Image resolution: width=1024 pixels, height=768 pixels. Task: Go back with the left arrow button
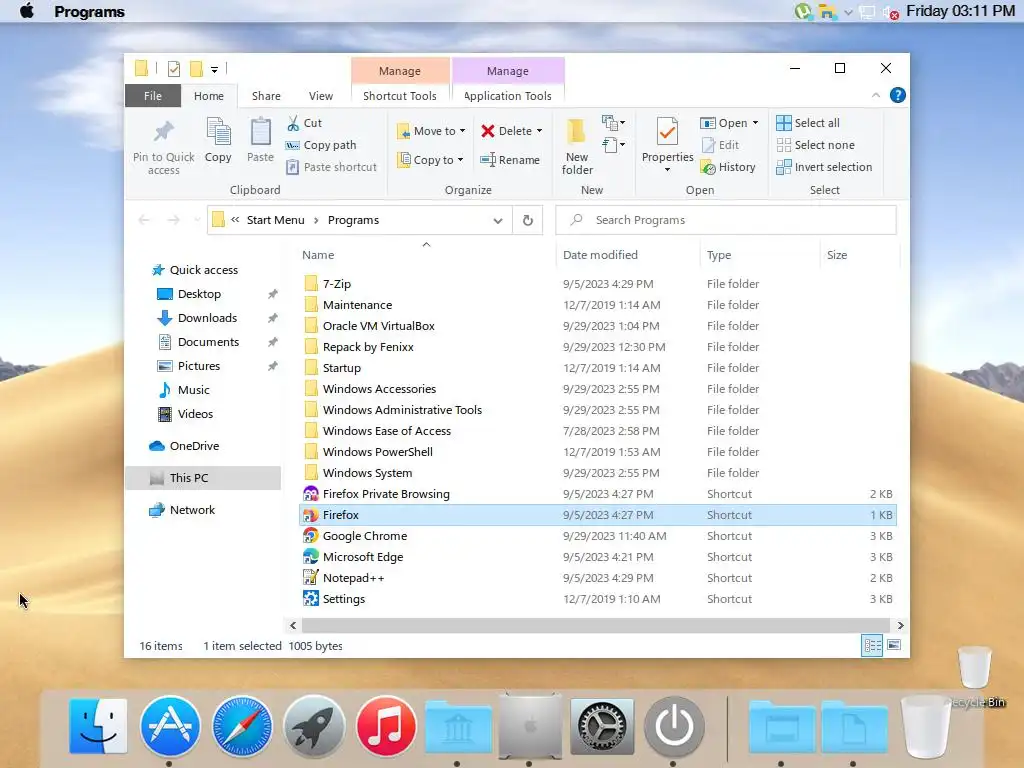click(x=144, y=220)
